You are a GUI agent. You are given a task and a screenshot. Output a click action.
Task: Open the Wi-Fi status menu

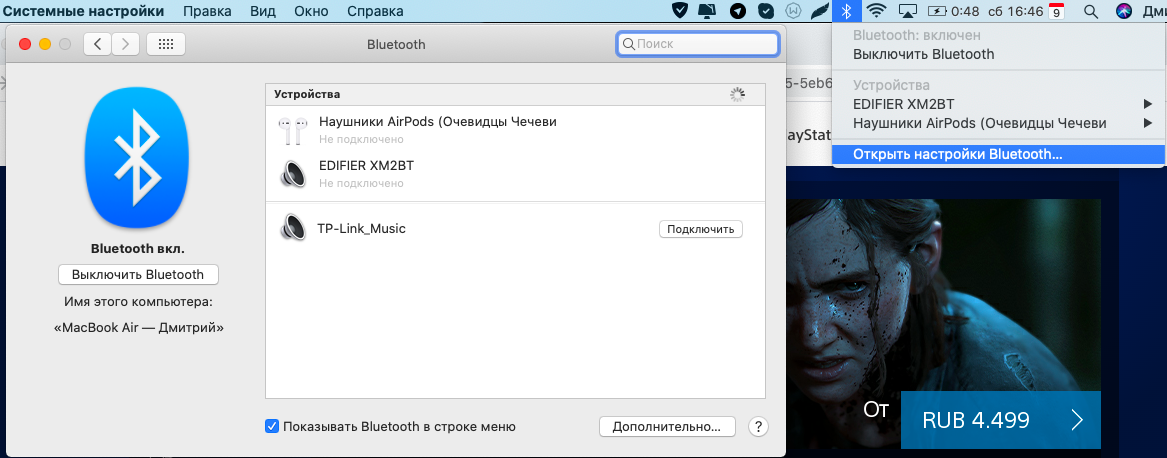point(877,10)
